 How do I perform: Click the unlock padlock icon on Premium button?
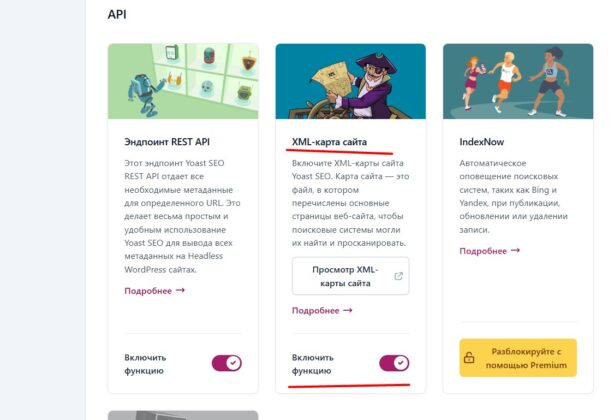click(x=469, y=358)
